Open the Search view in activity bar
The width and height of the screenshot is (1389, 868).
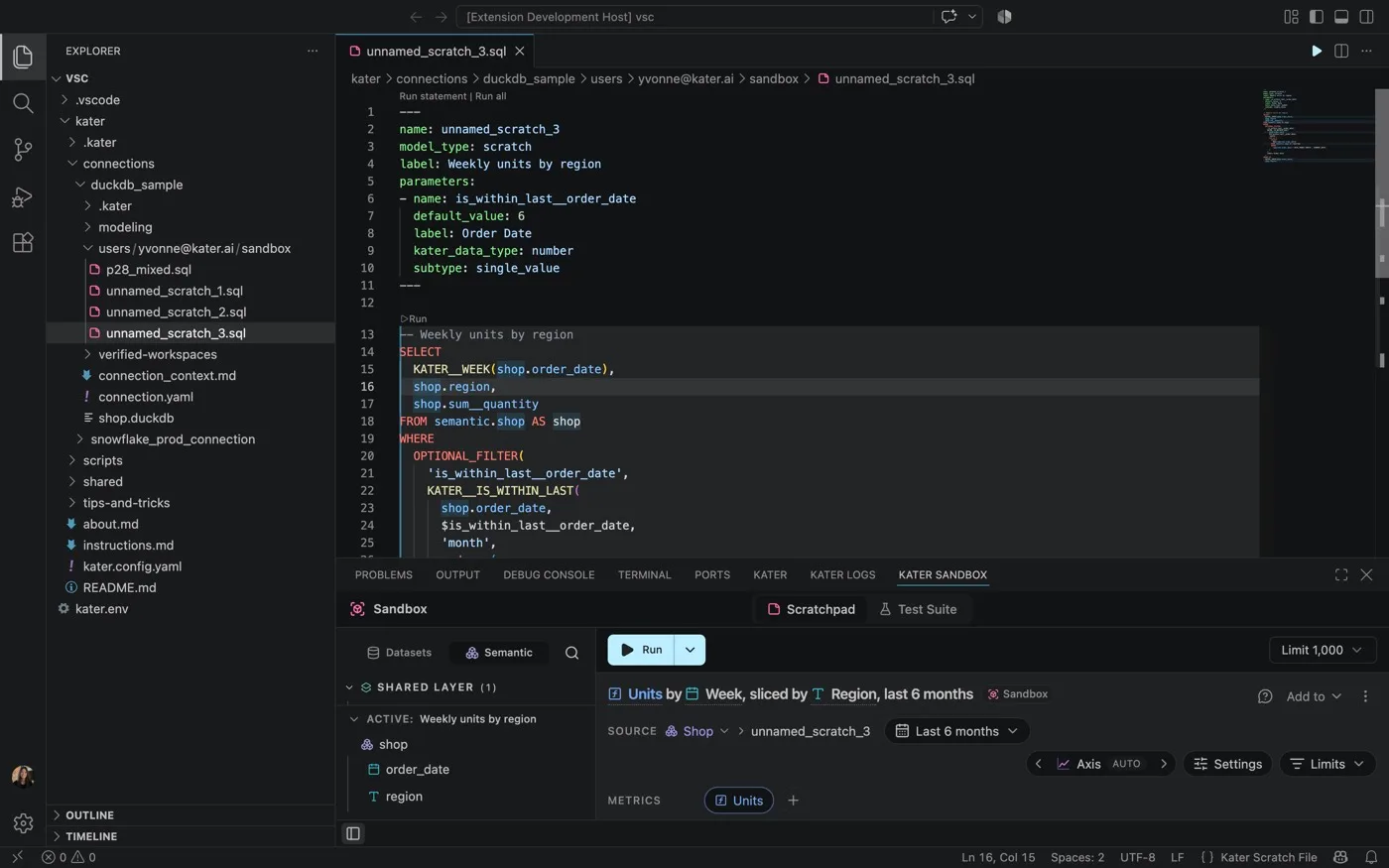tap(23, 103)
